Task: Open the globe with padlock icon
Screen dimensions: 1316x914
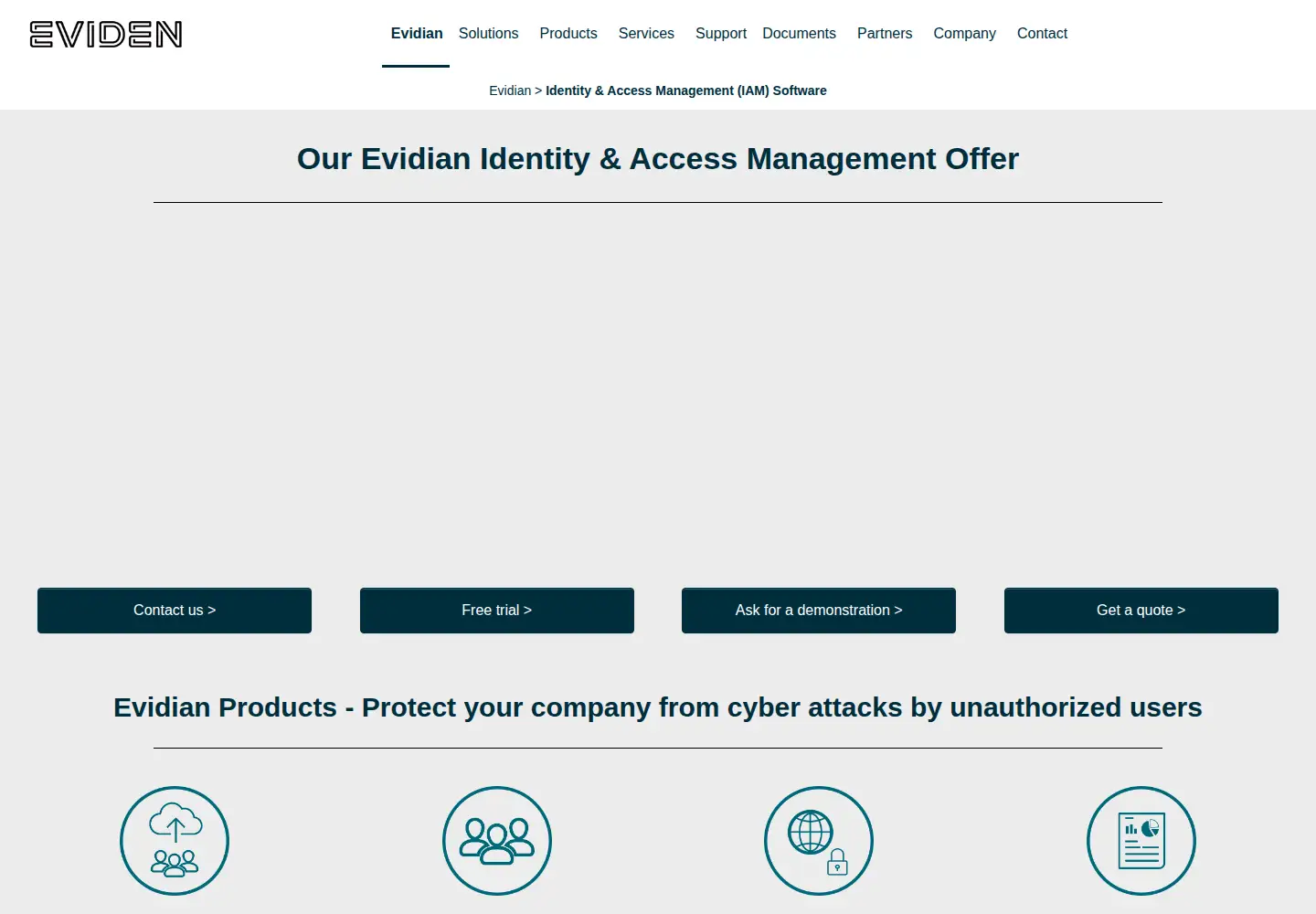Action: (819, 841)
